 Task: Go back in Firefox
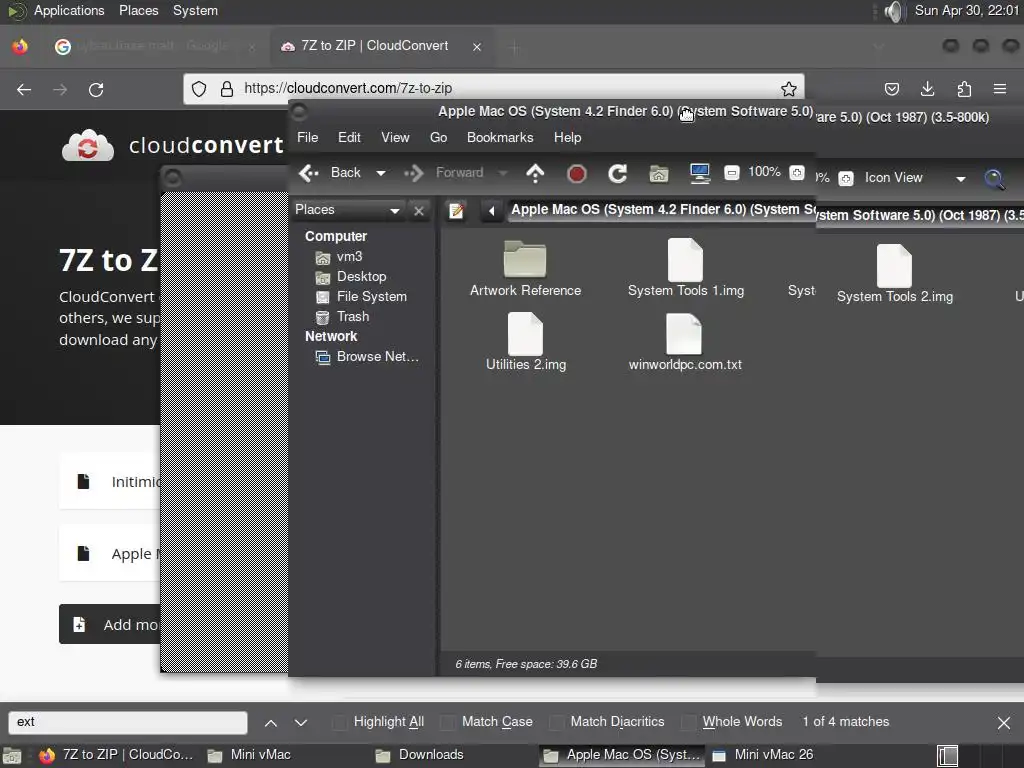(24, 89)
